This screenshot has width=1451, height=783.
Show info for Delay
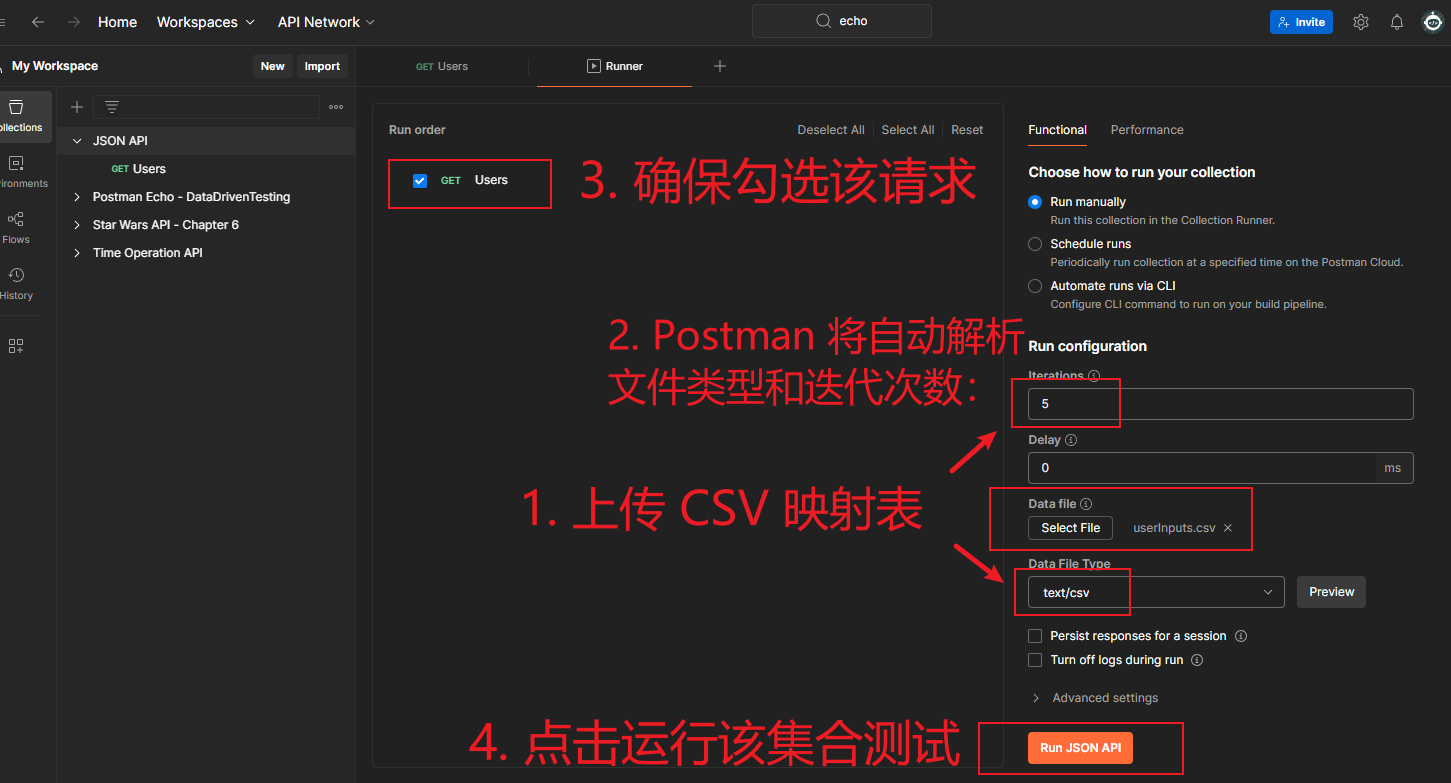pyautogui.click(x=1071, y=440)
